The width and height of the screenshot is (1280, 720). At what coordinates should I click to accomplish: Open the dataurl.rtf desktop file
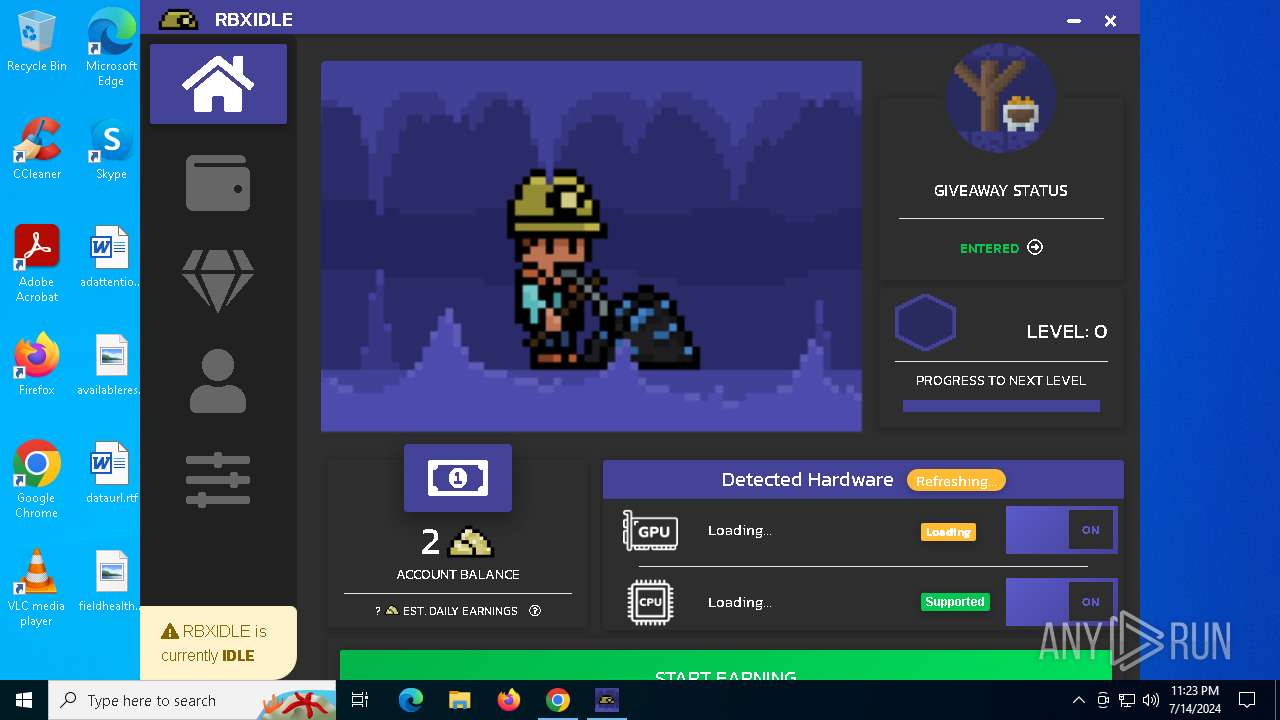tap(111, 473)
